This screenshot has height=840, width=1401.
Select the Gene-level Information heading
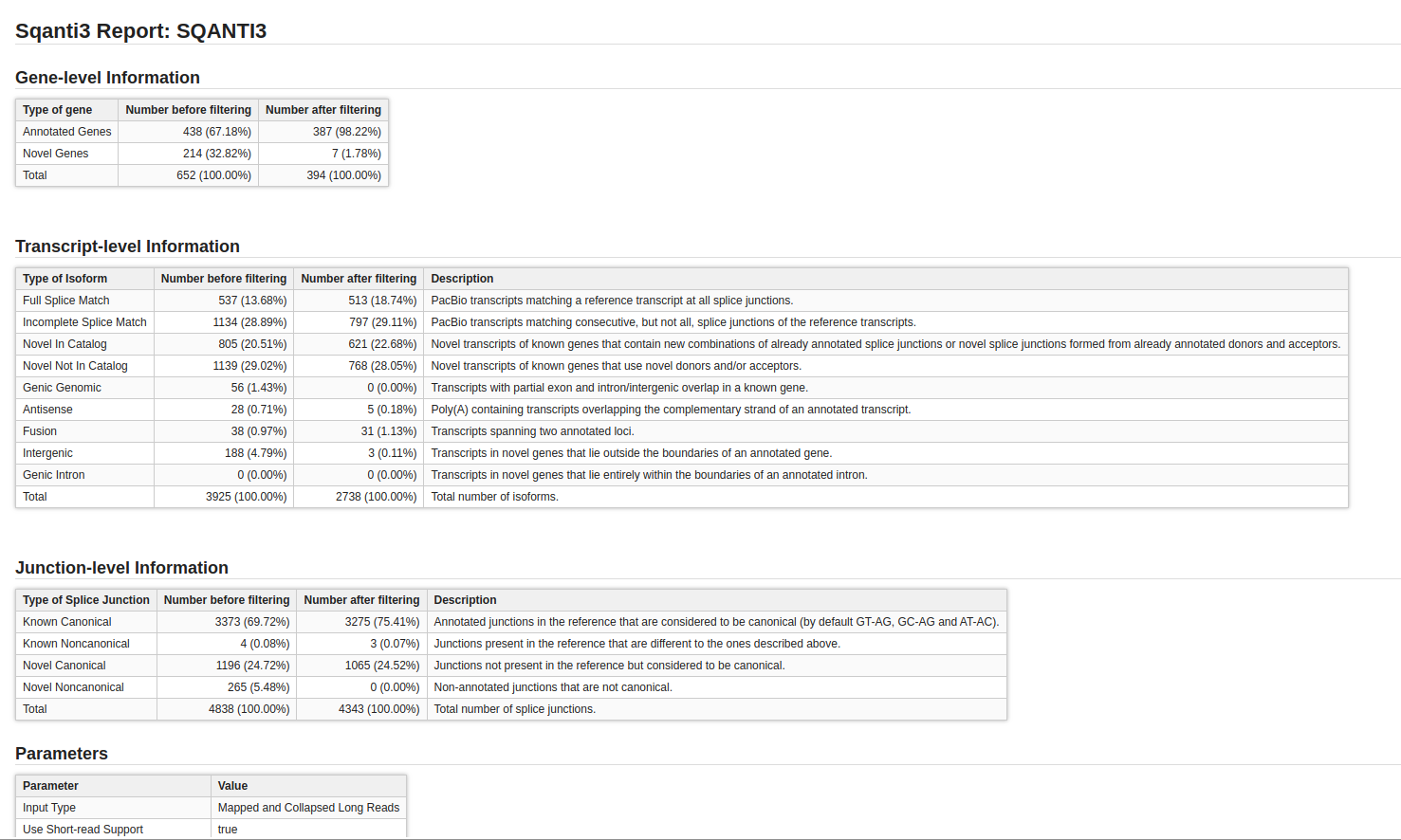point(107,78)
